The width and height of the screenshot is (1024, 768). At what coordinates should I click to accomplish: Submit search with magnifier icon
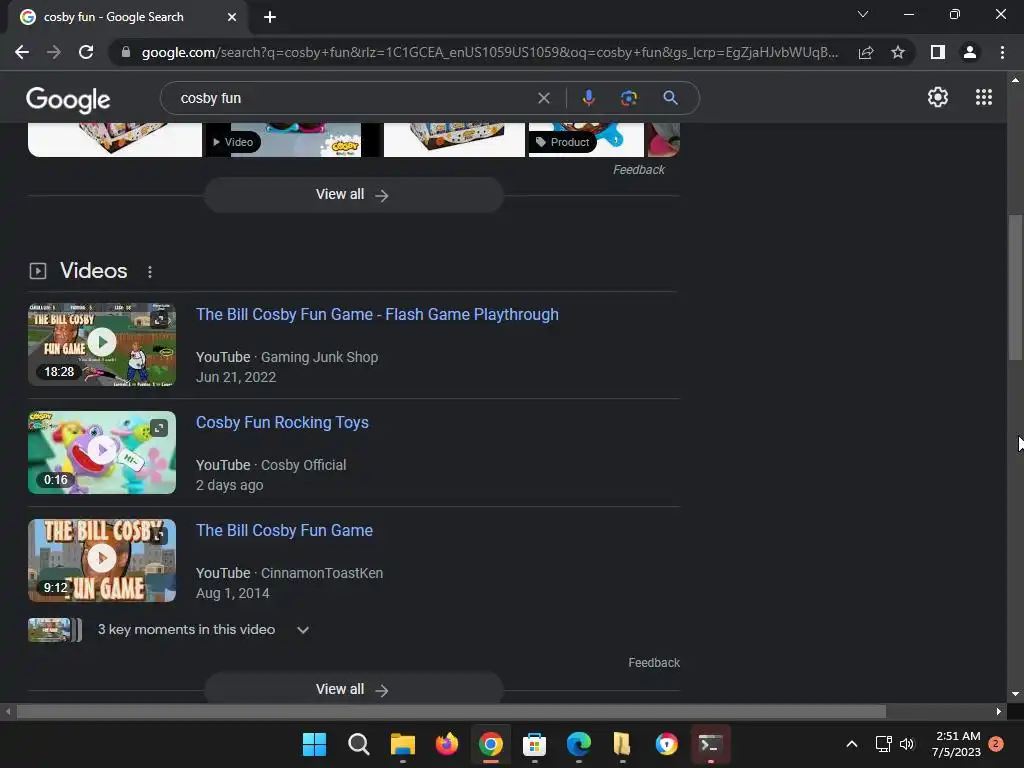tap(670, 98)
